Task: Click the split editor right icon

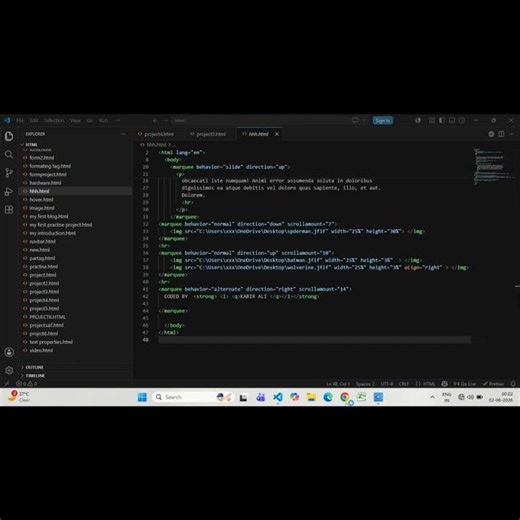Action: 501,134
